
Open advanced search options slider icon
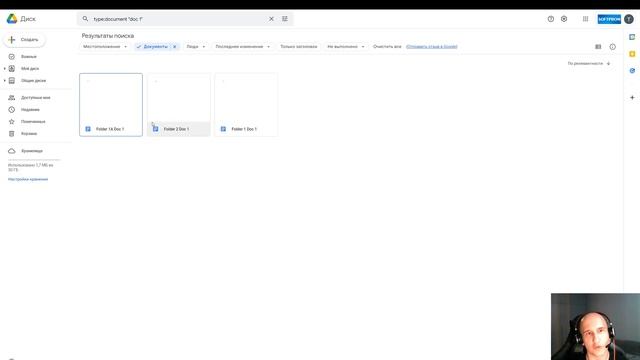point(285,19)
